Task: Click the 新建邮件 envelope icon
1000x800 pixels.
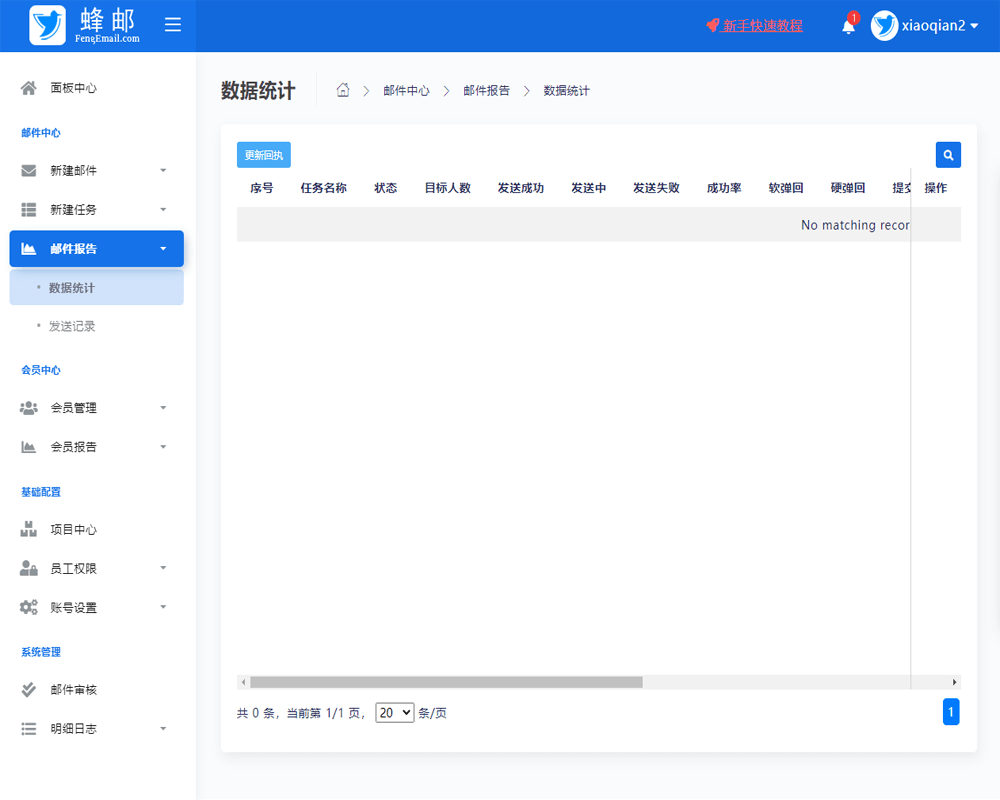Action: point(30,170)
